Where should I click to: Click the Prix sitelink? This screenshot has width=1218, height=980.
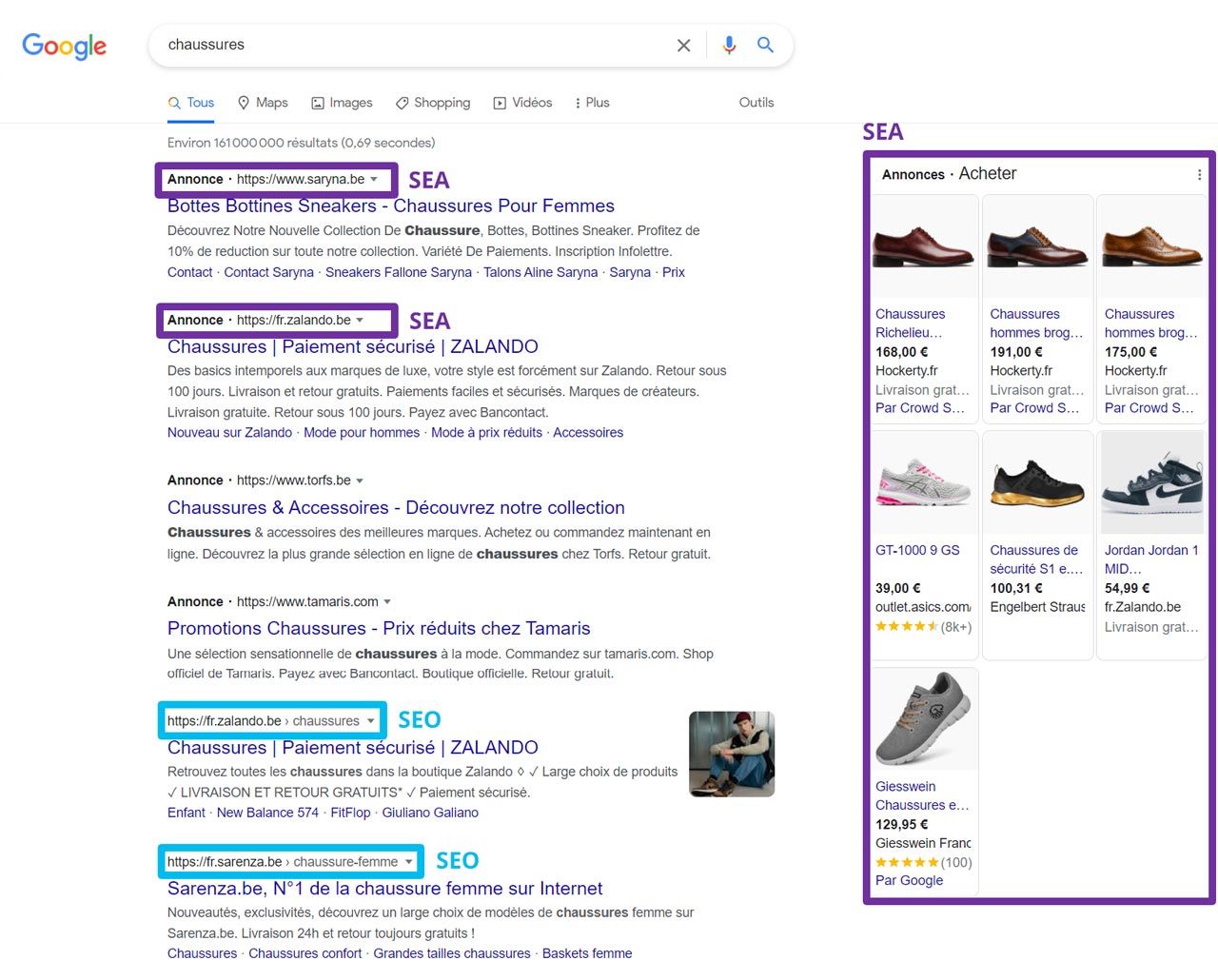tap(674, 272)
